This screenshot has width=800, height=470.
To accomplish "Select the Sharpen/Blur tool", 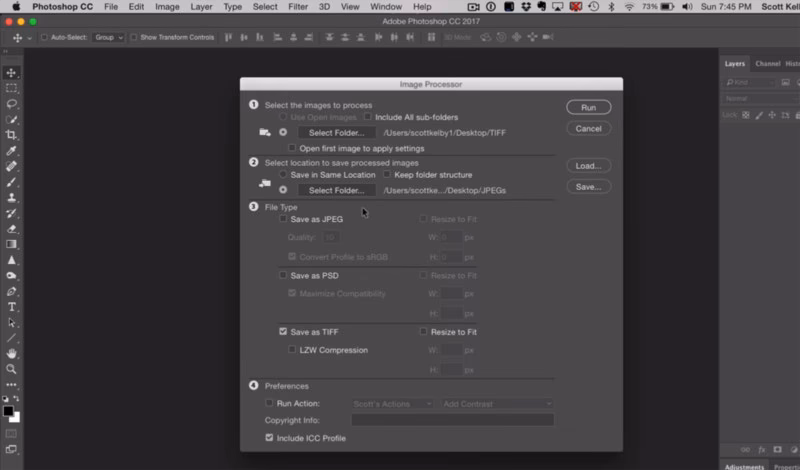I will pyautogui.click(x=11, y=260).
